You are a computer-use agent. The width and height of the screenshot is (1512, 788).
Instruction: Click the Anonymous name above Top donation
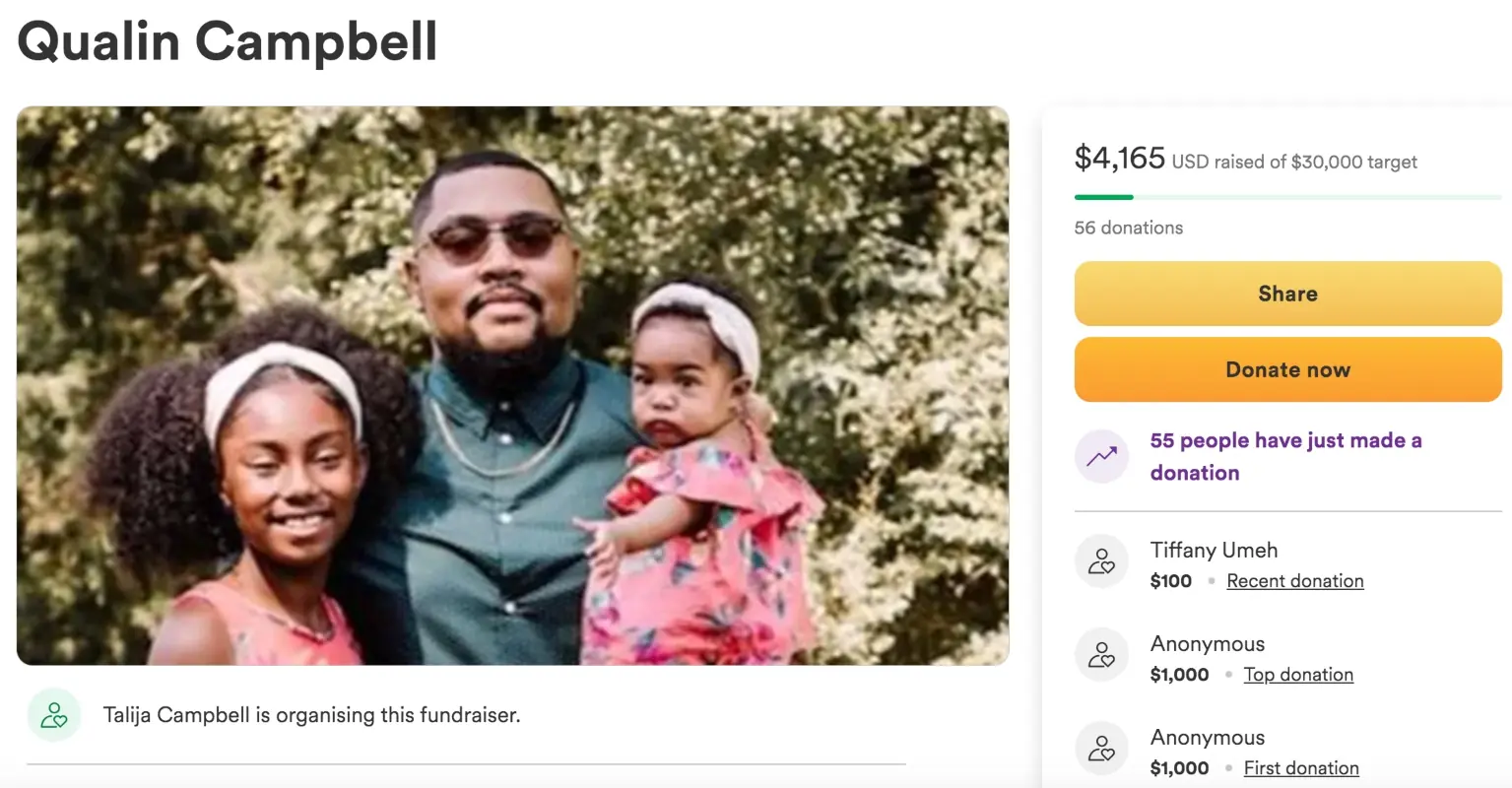(x=1207, y=643)
